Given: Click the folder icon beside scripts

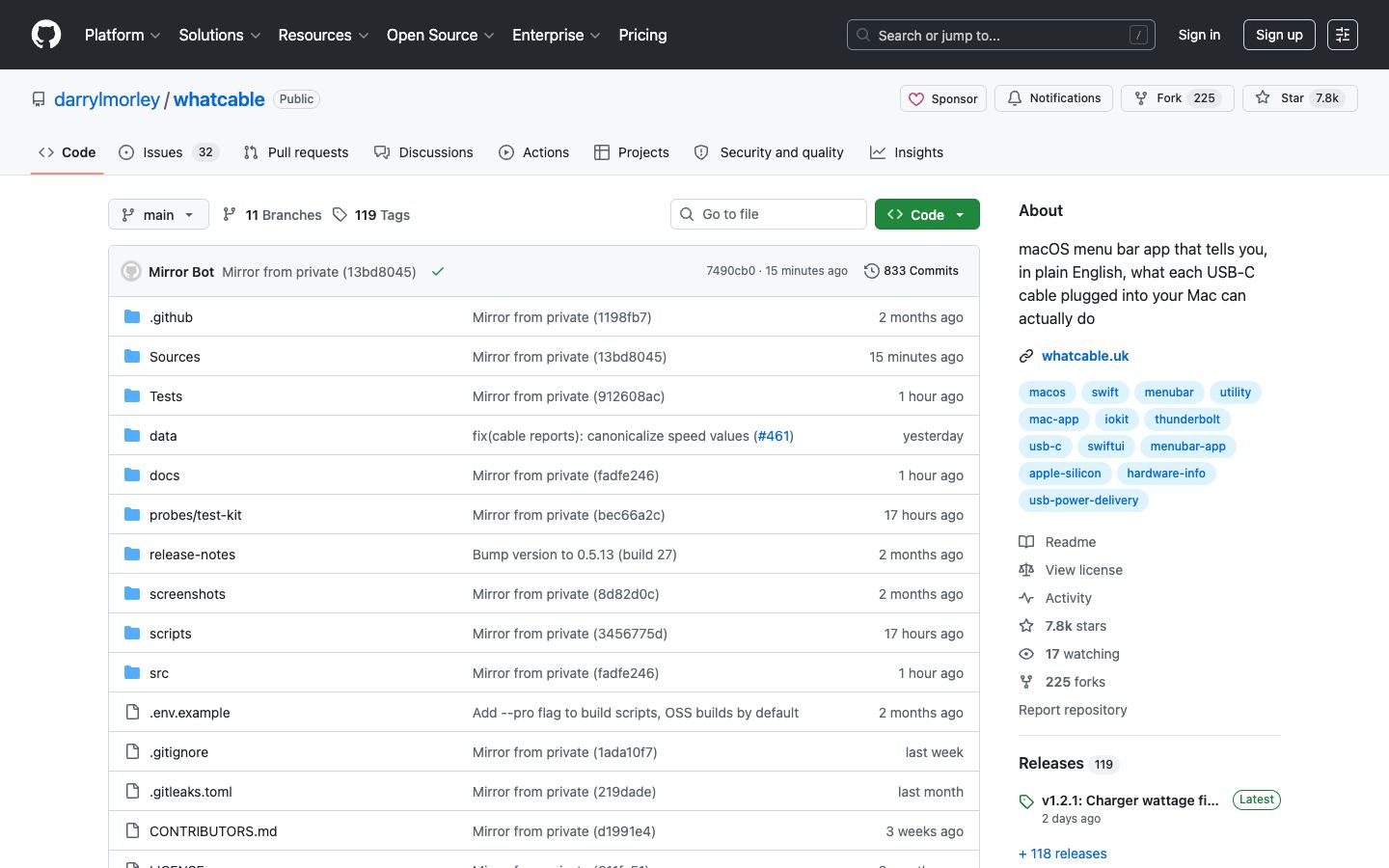Looking at the screenshot, I should 132,633.
